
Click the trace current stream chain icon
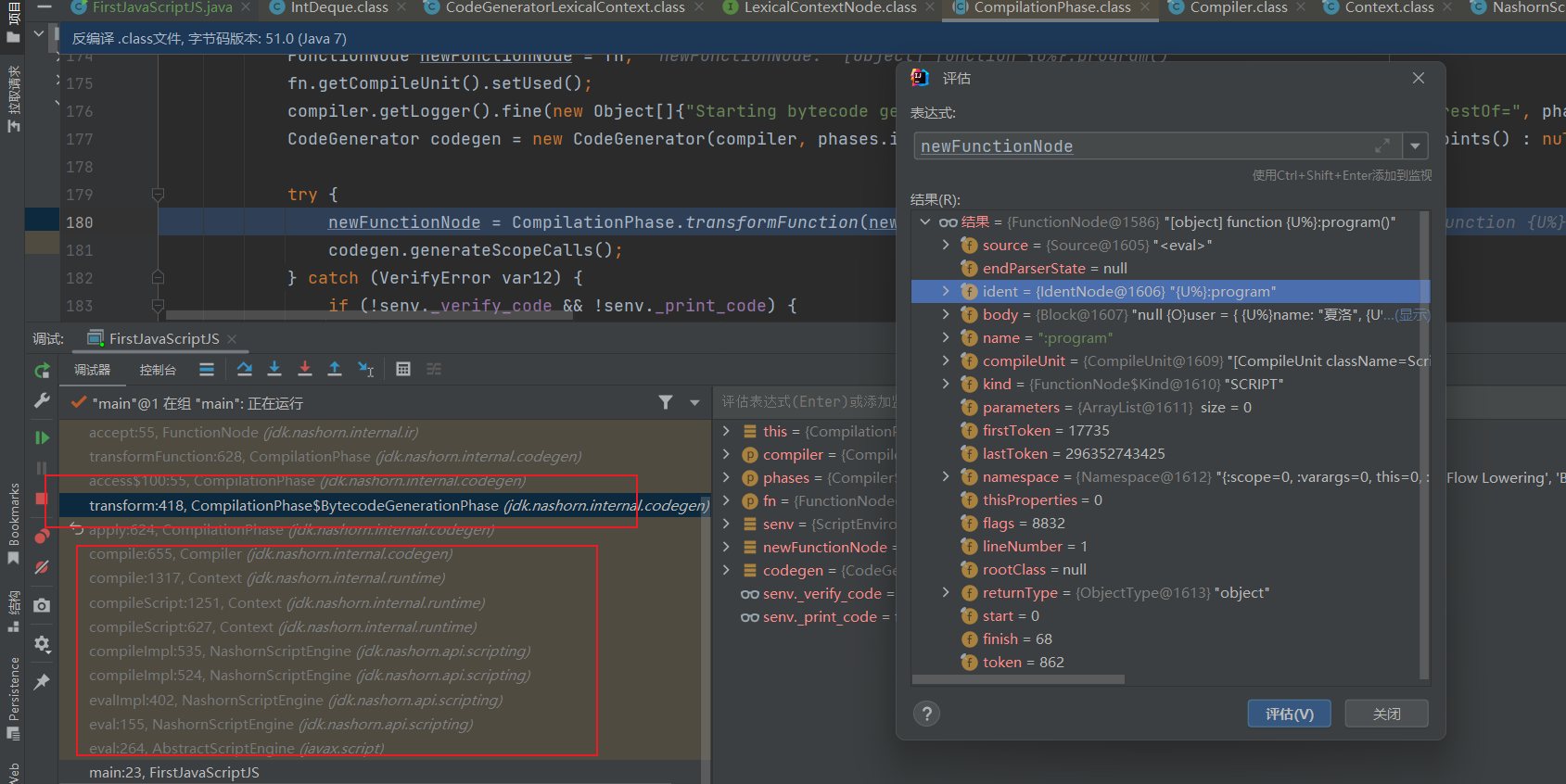tap(434, 370)
